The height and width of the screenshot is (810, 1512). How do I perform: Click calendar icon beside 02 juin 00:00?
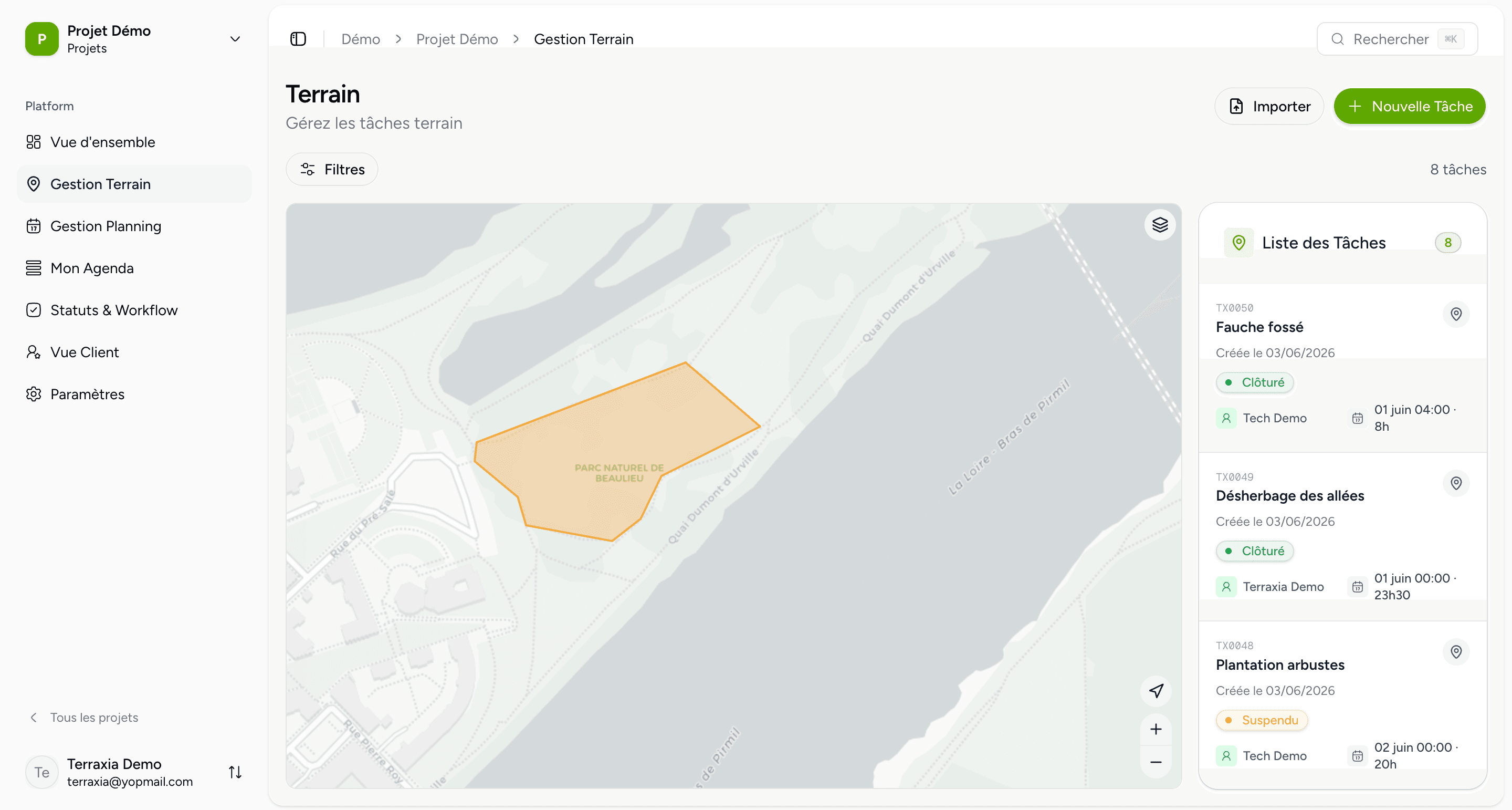(1357, 756)
